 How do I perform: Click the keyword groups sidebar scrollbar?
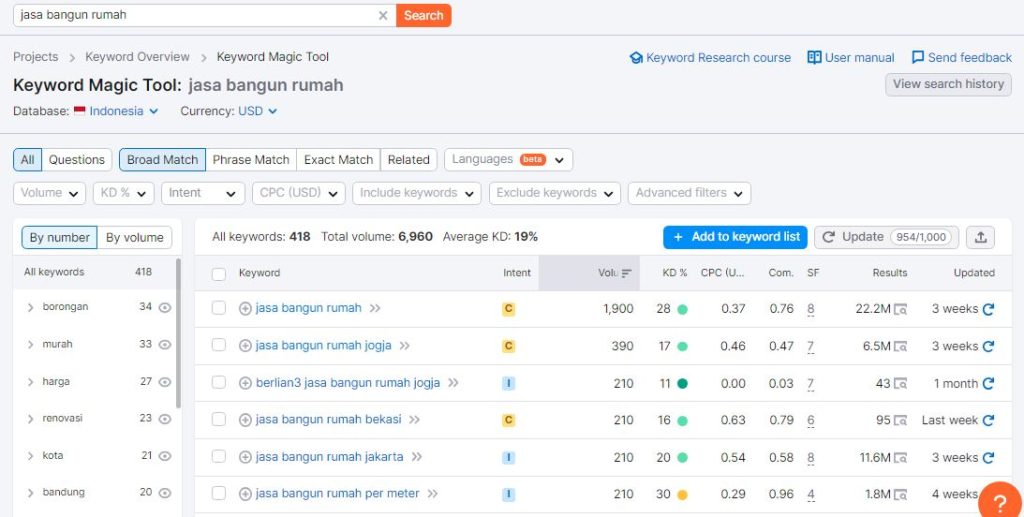[178, 333]
